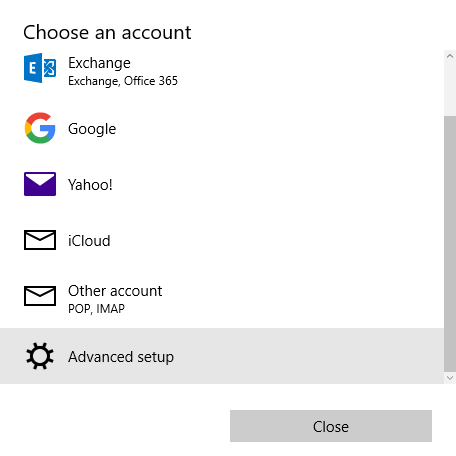
Task: Click the "Choose an account" heading
Action: click(107, 33)
